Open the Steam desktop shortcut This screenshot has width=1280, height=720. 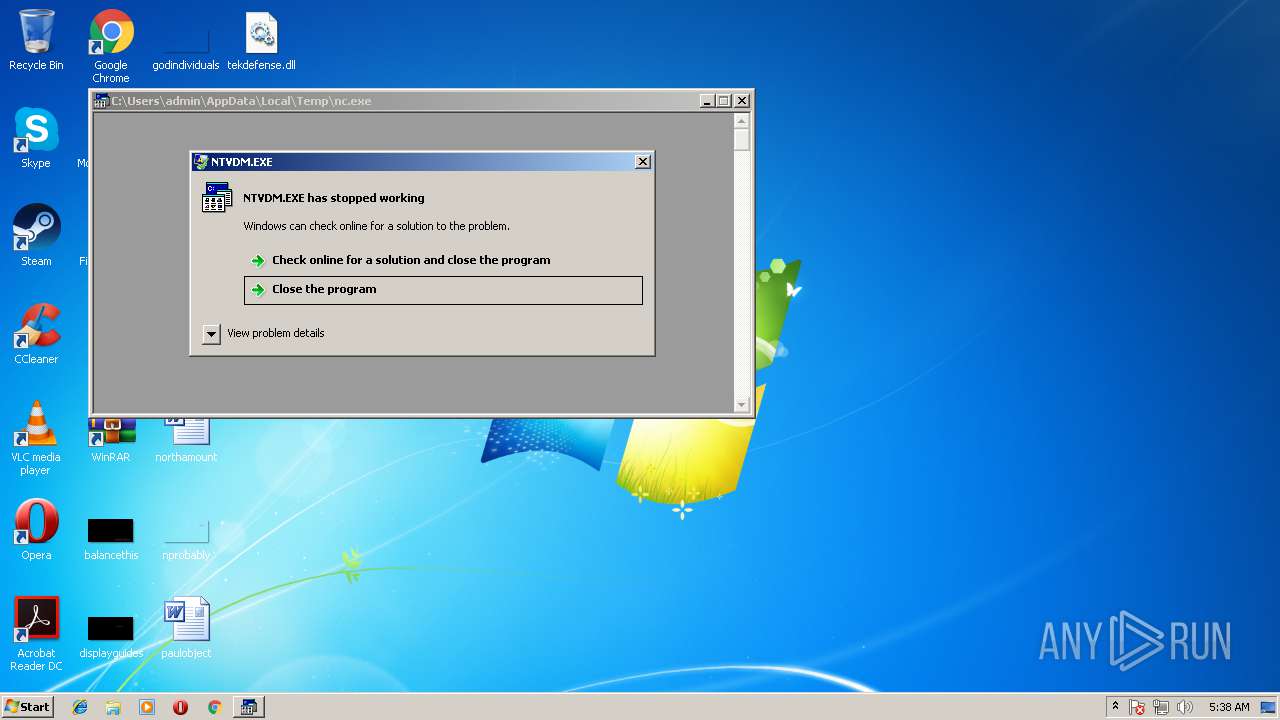tap(36, 236)
